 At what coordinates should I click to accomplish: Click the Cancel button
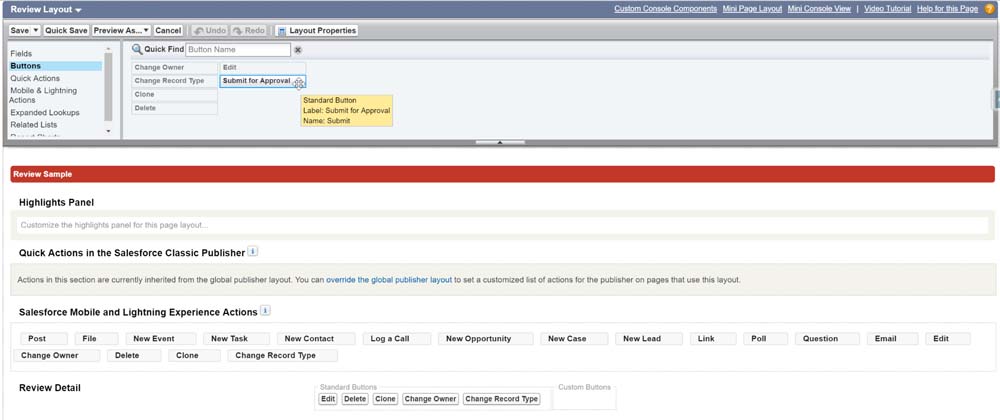point(168,31)
